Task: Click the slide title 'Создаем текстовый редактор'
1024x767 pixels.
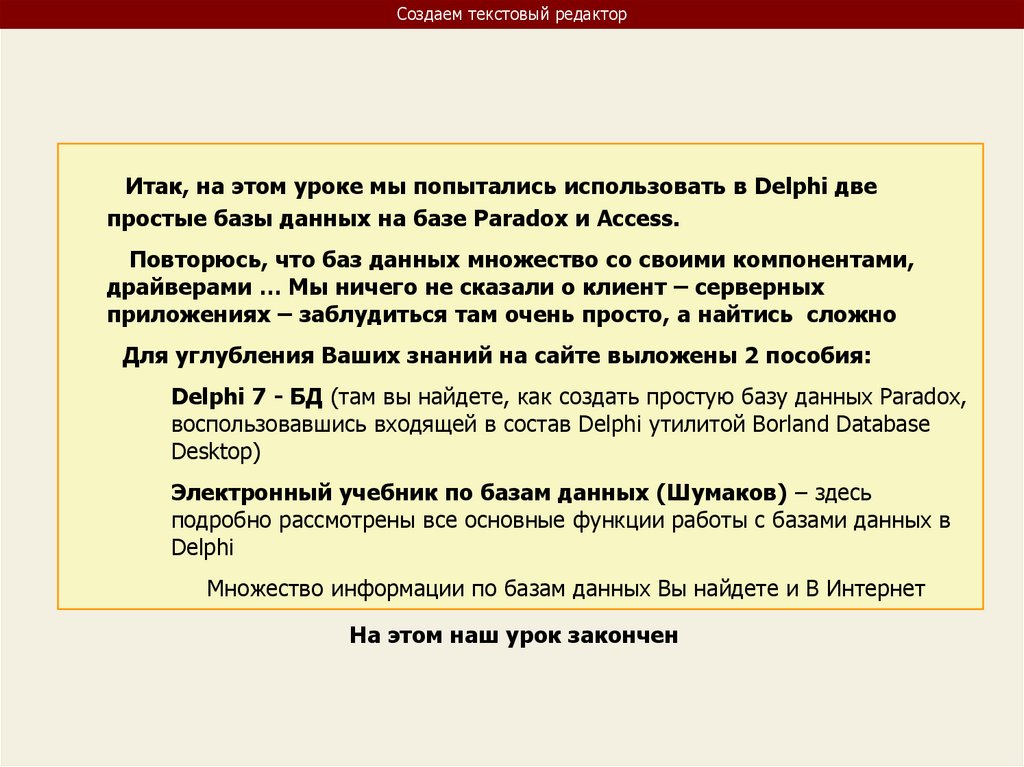Action: 511,14
